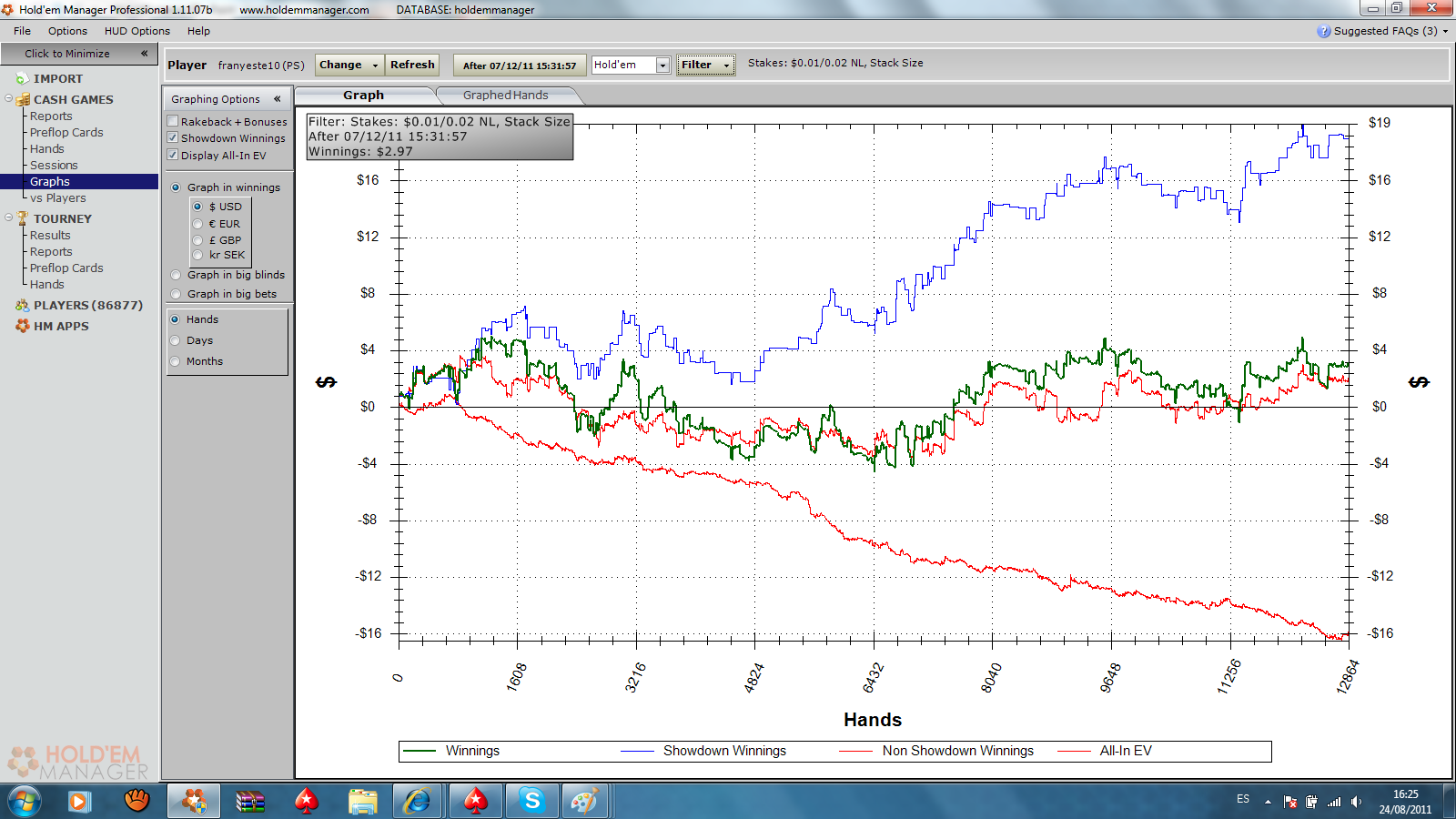
Task: Open the Options menu
Action: point(67,31)
